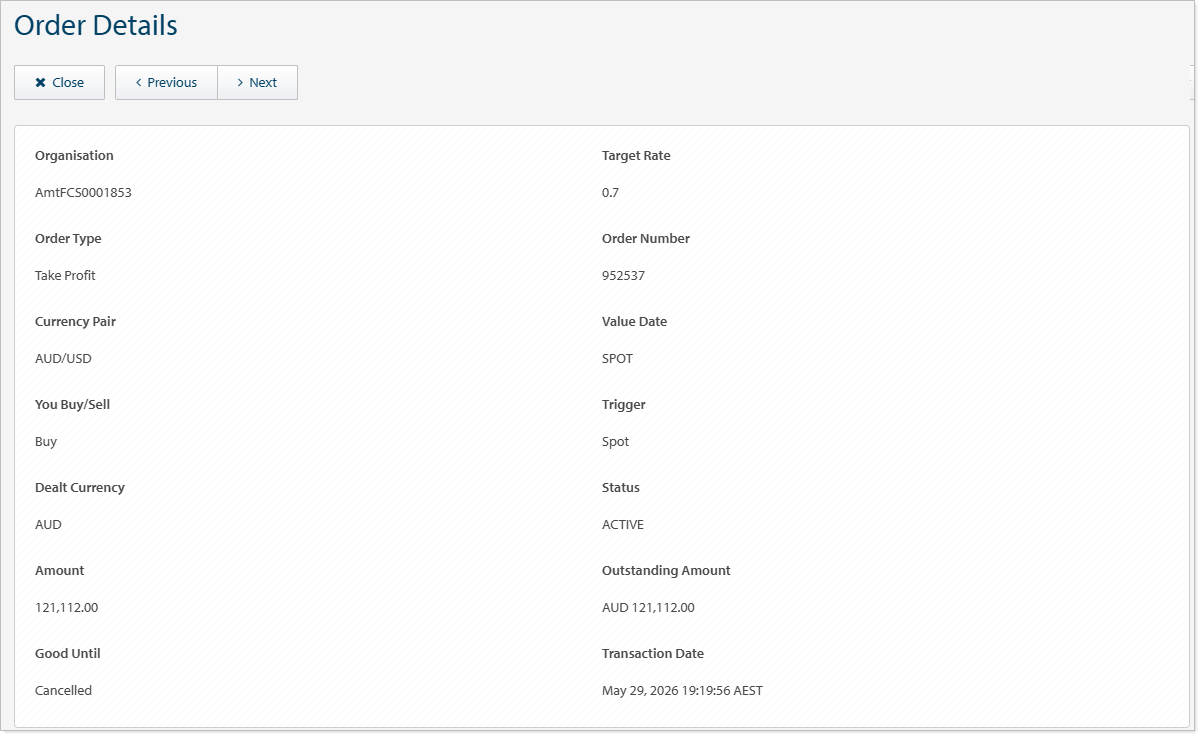The width and height of the screenshot is (1201, 737).
Task: Select order type Take Profit
Action: point(65,276)
